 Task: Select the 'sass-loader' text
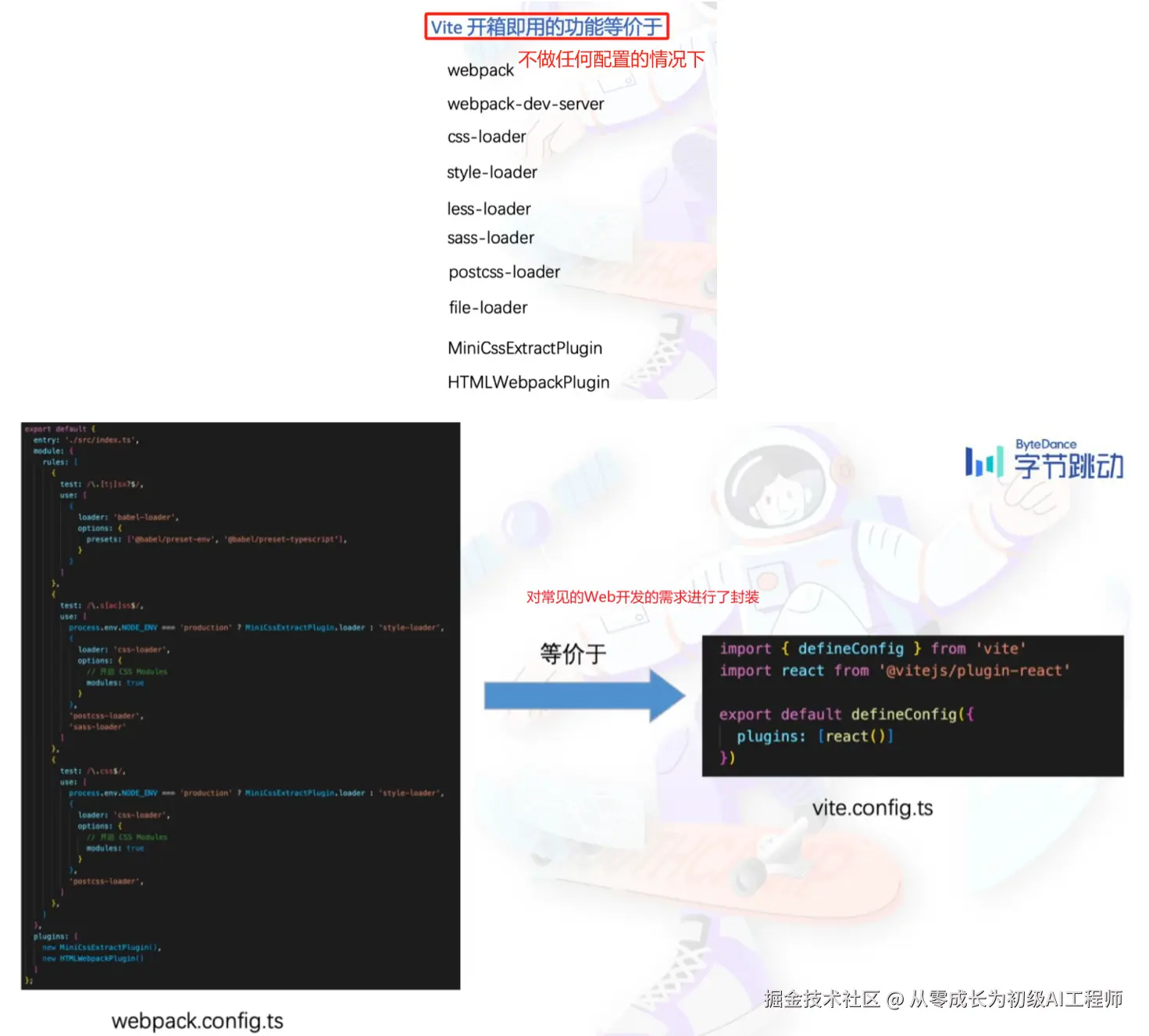click(491, 238)
